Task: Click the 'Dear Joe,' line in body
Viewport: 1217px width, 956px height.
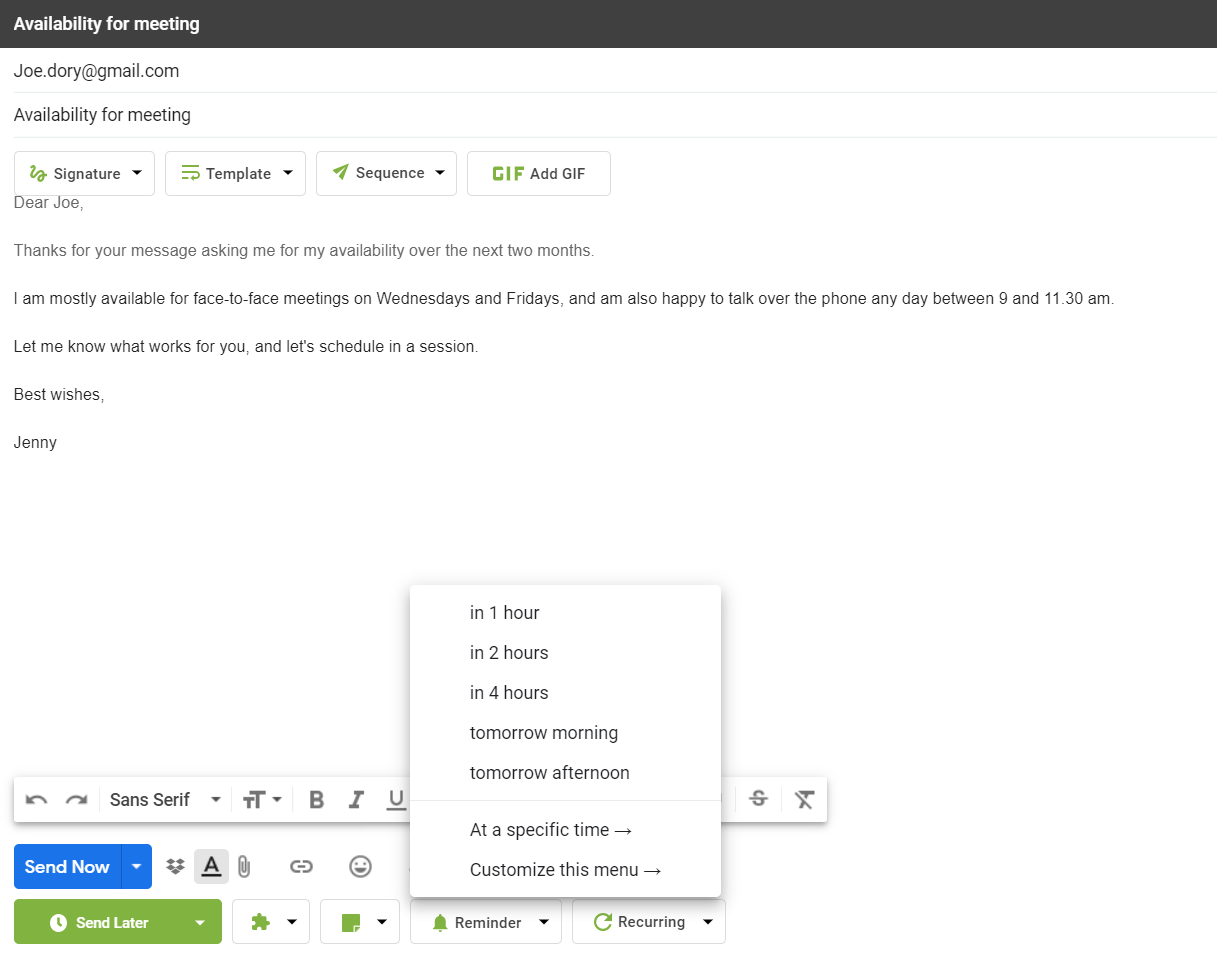Action: tap(49, 203)
